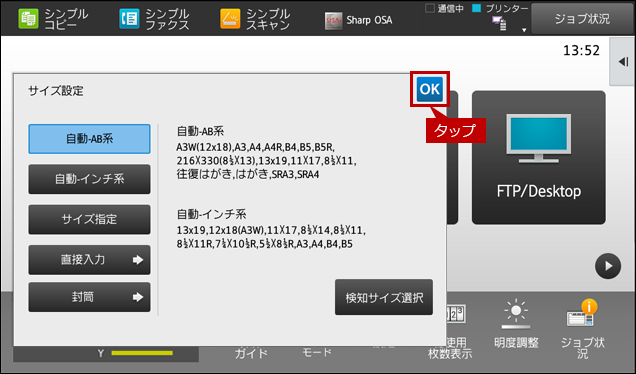Tap the 13:52 clock display

tap(581, 51)
